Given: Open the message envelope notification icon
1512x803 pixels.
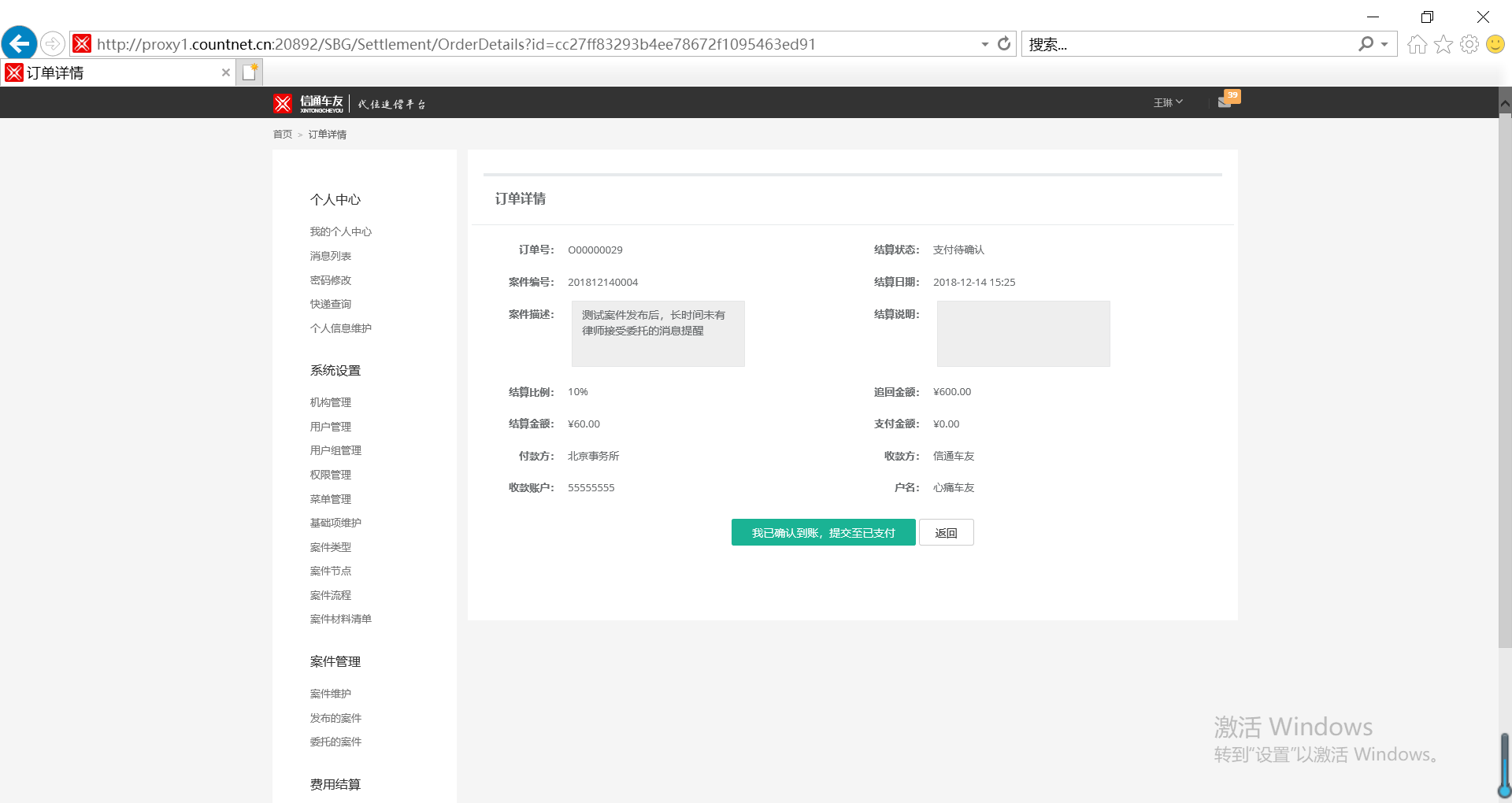Looking at the screenshot, I should [x=1225, y=102].
